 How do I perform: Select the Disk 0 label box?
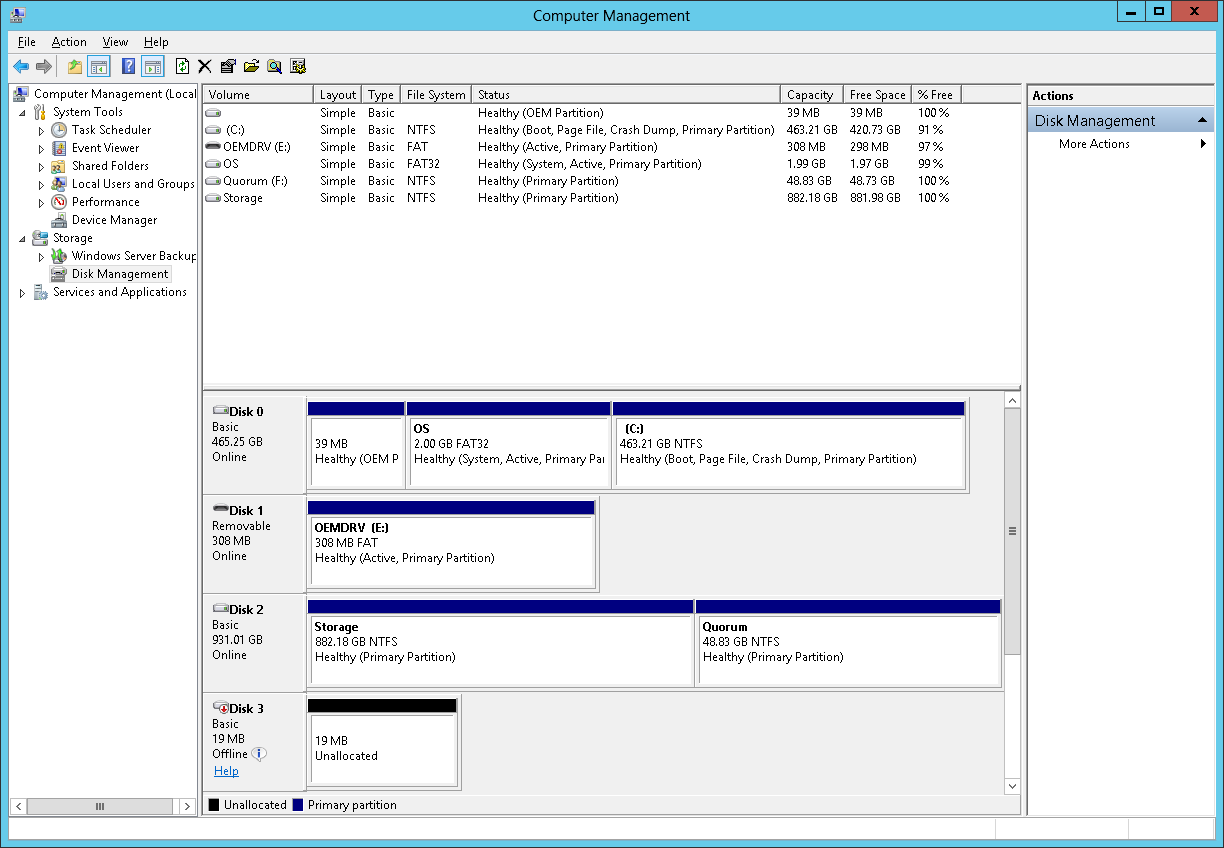click(x=254, y=445)
